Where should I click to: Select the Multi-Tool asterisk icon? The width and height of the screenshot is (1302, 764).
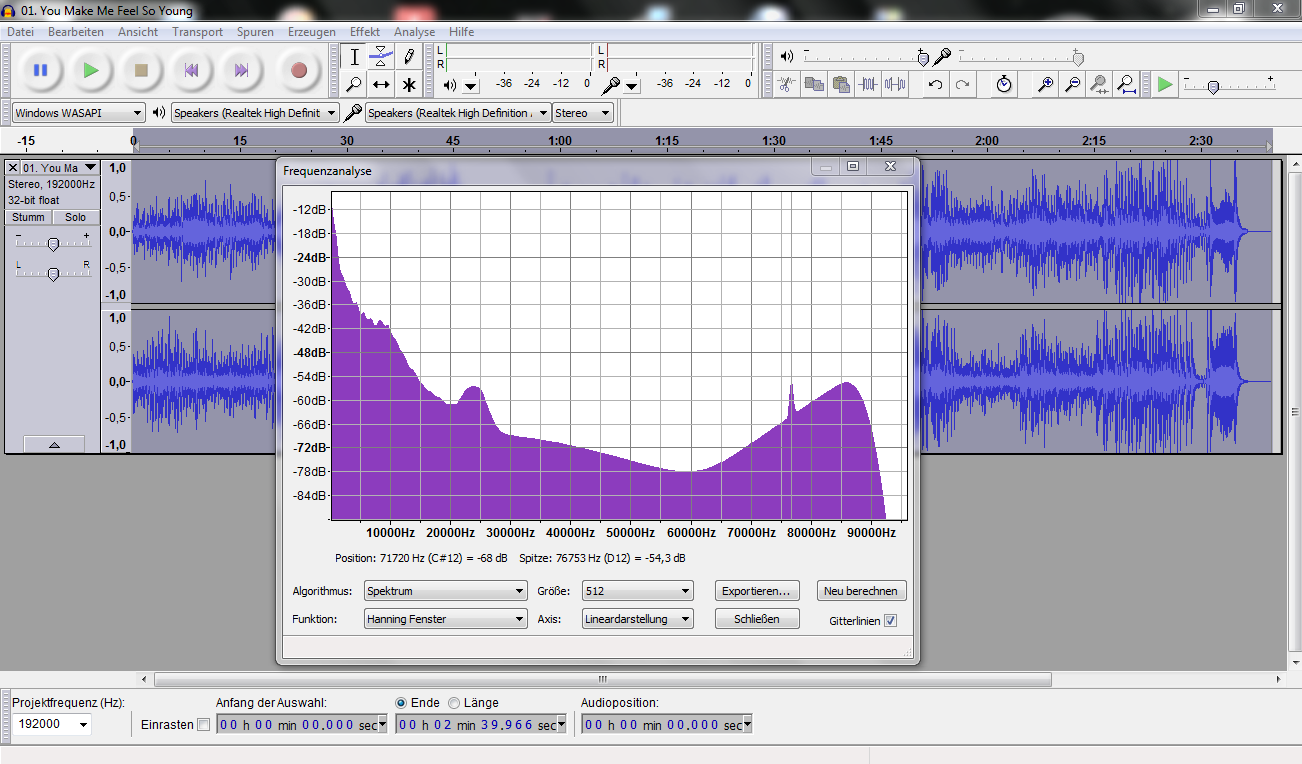coord(408,84)
